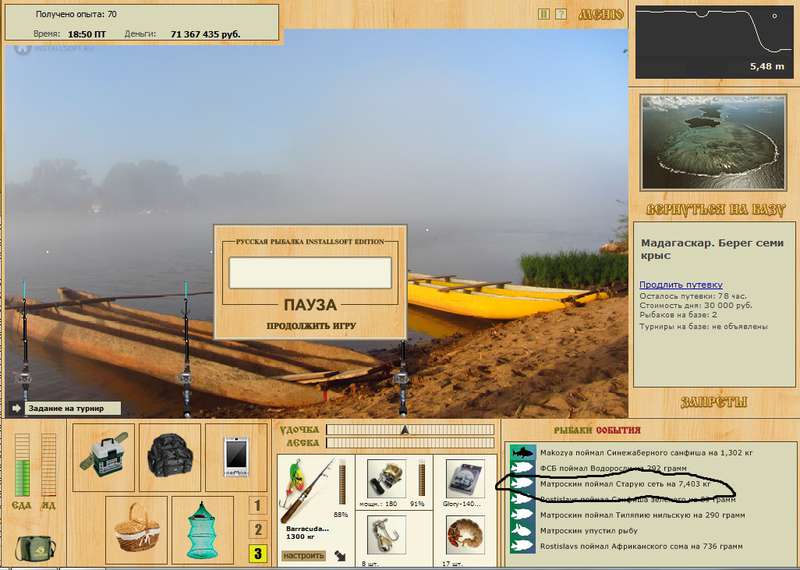This screenshot has height=570, width=800.
Task: Click the hook showing 8 шт.
Action: click(386, 535)
